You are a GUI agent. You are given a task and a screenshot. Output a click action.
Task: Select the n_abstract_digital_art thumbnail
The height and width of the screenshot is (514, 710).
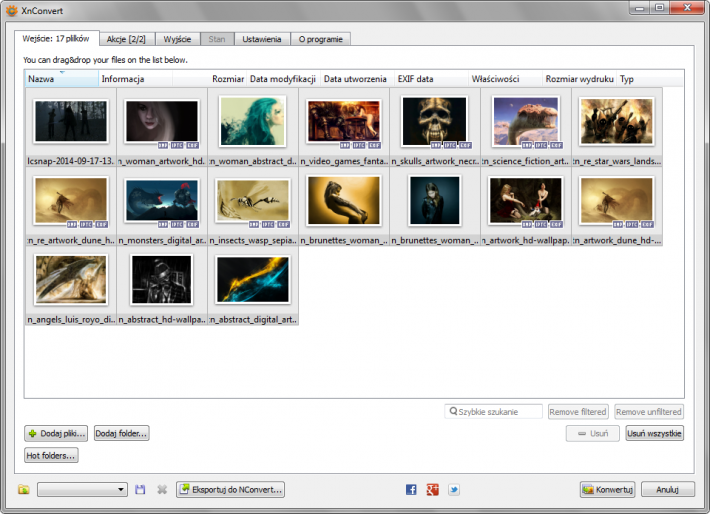(253, 279)
